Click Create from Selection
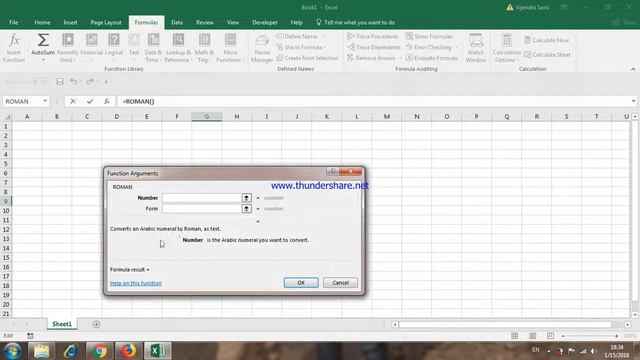 [307, 58]
